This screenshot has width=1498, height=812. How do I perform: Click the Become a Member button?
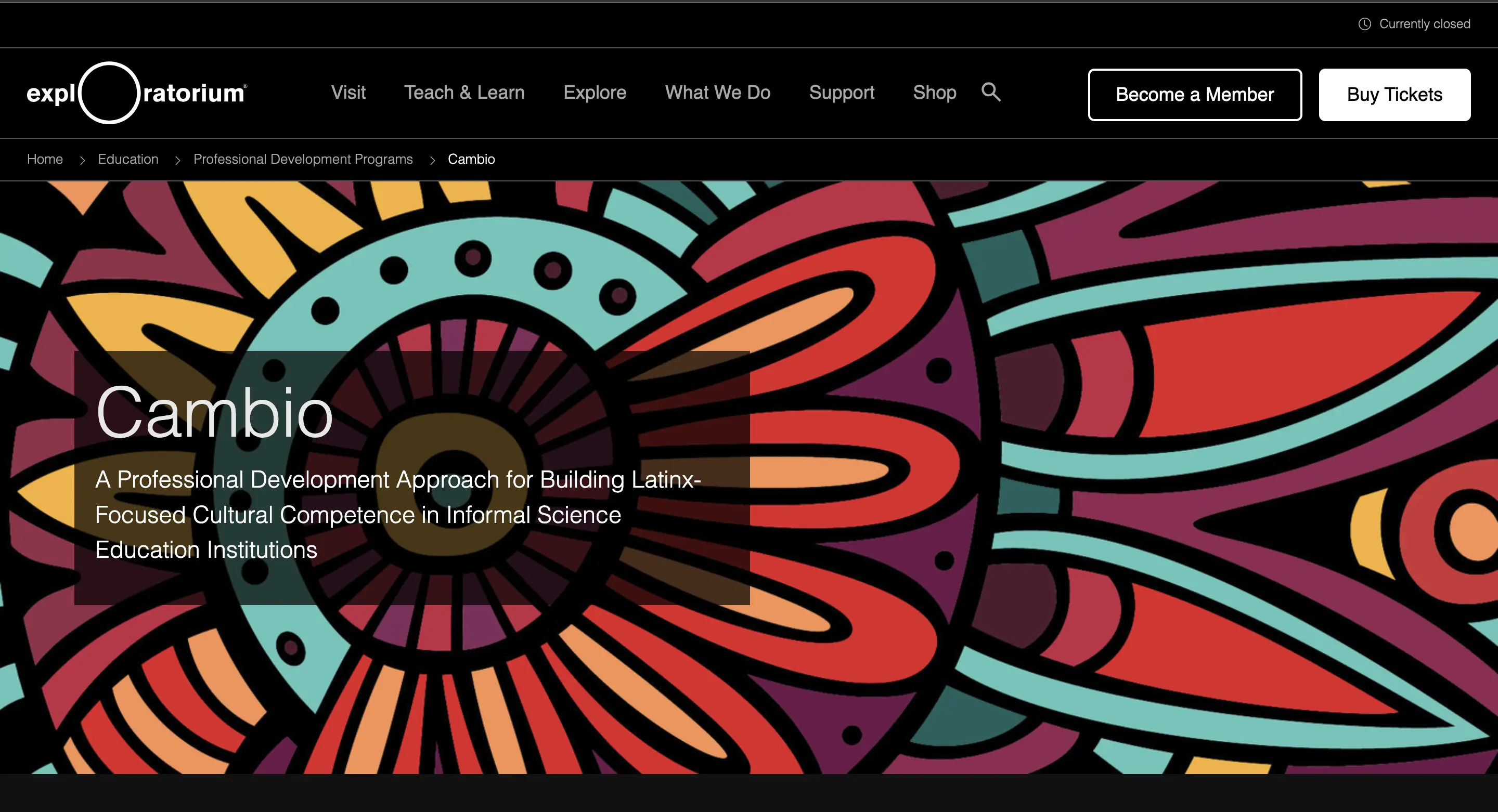(1194, 95)
